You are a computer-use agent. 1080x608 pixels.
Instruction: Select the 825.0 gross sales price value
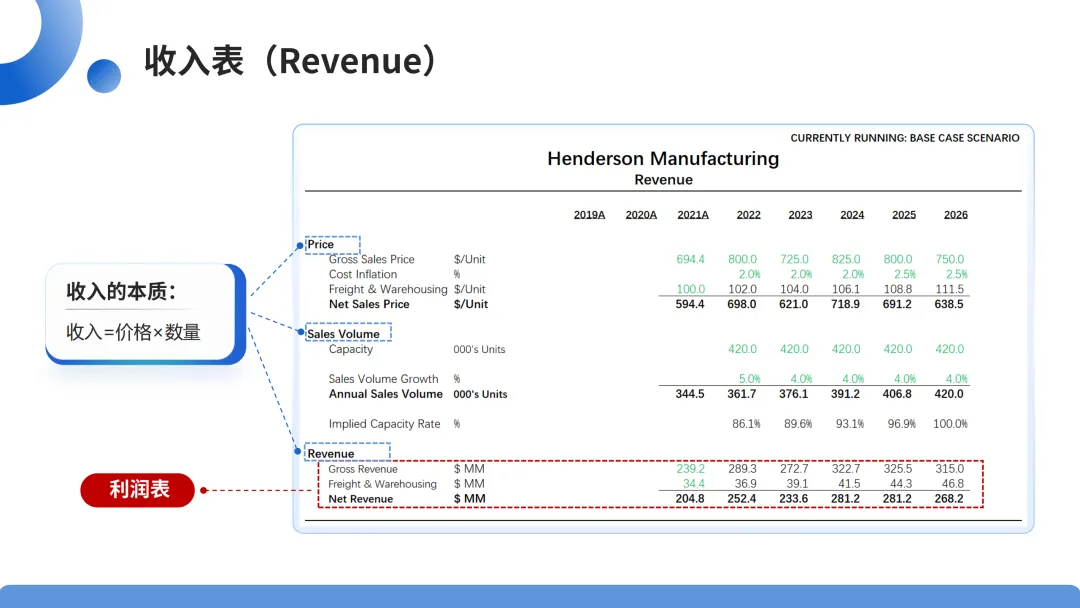(846, 260)
